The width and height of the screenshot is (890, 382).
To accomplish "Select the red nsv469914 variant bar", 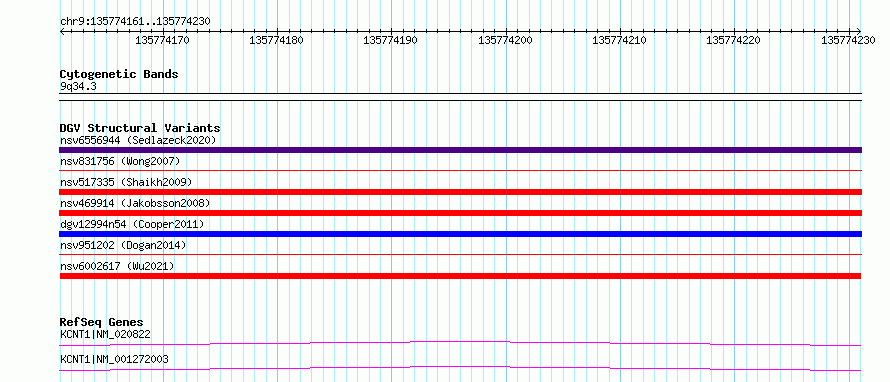I will [x=460, y=213].
